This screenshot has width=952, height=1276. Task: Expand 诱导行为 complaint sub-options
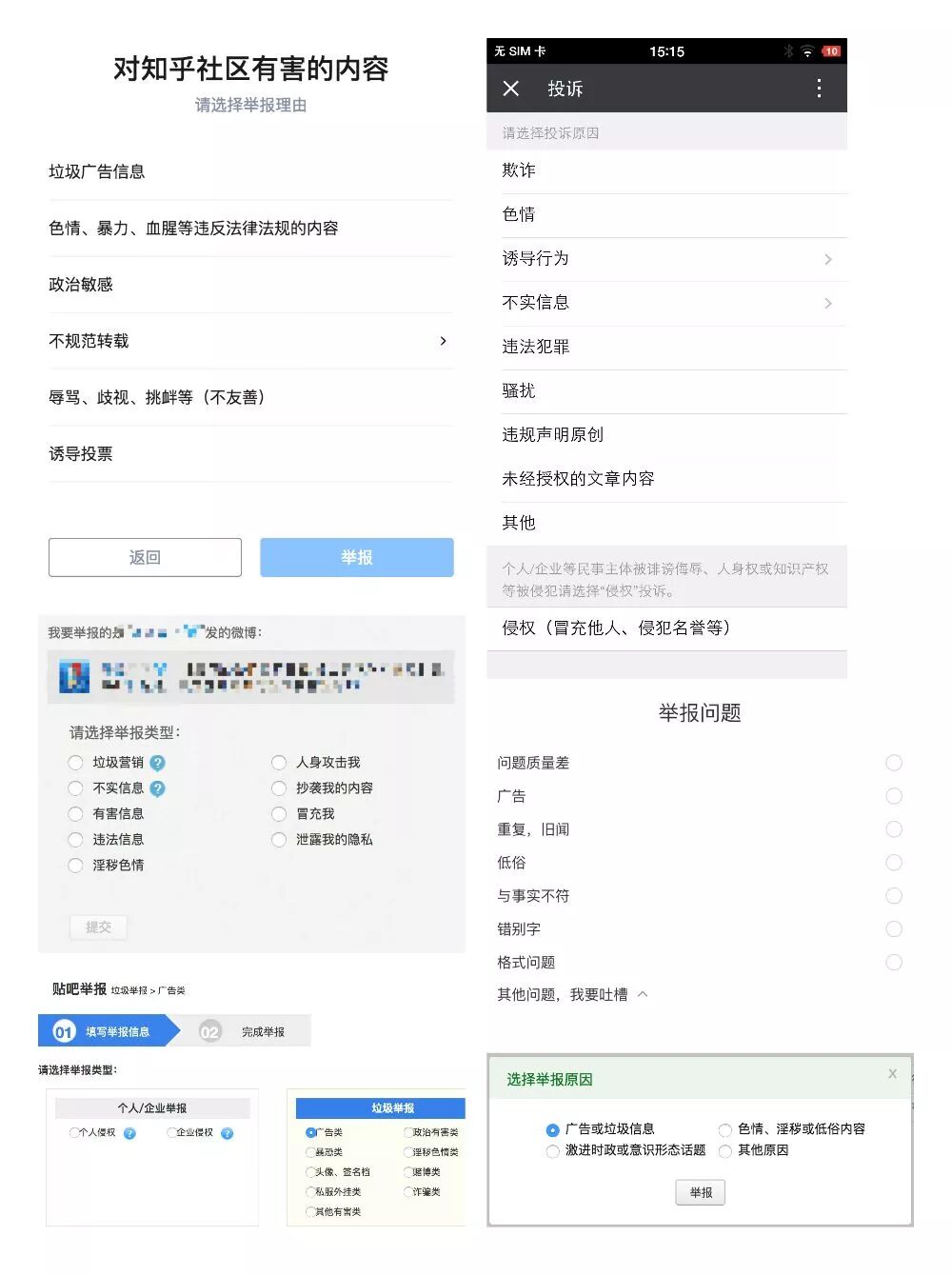pyautogui.click(x=827, y=259)
